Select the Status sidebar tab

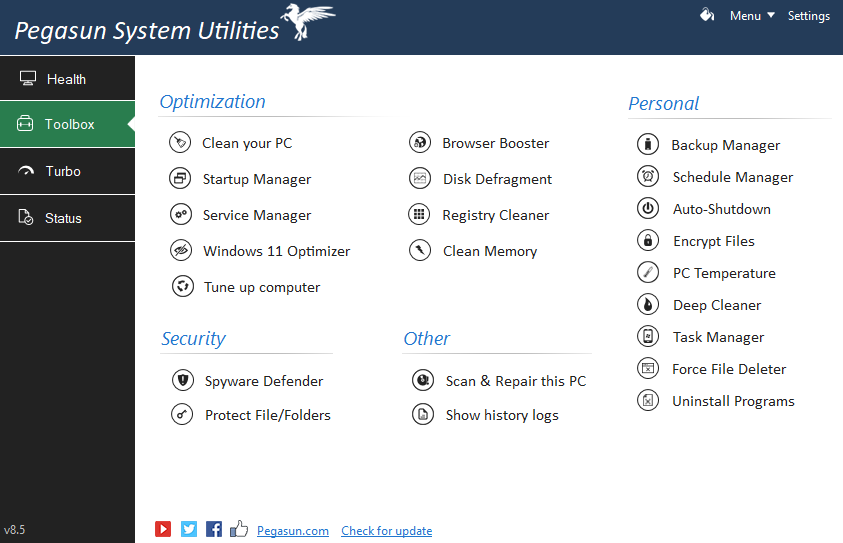point(67,218)
